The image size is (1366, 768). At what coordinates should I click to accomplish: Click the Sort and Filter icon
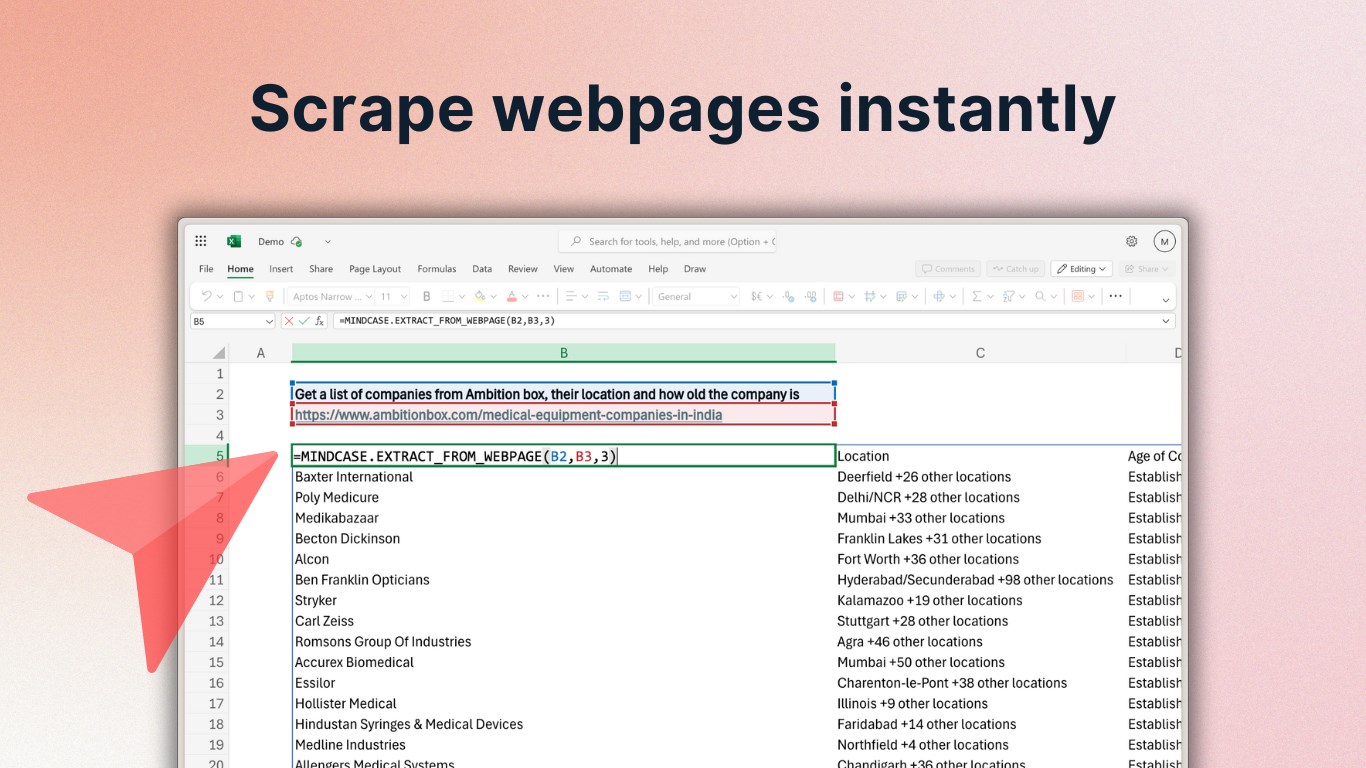pos(1008,296)
